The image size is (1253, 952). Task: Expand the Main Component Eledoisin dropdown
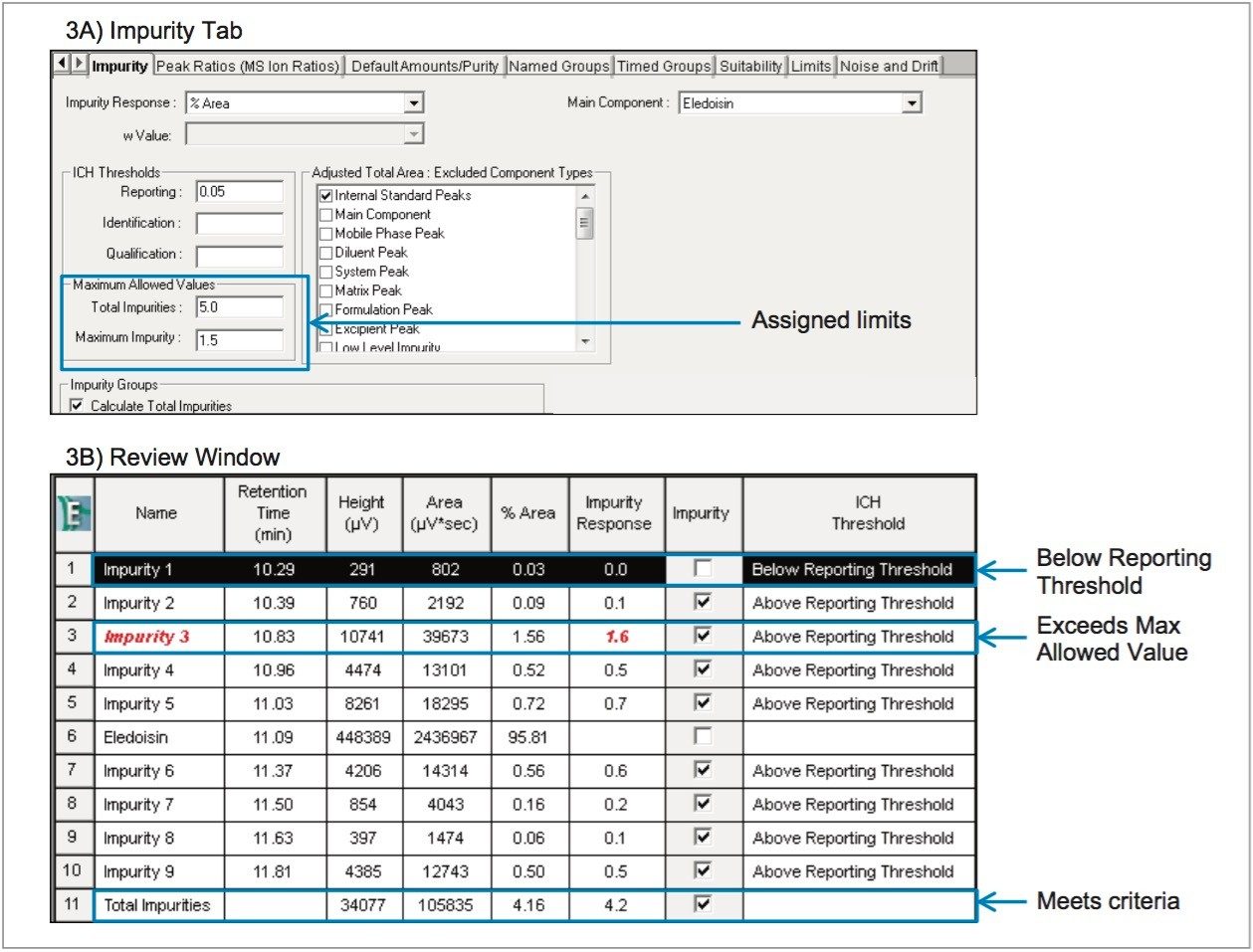point(912,103)
